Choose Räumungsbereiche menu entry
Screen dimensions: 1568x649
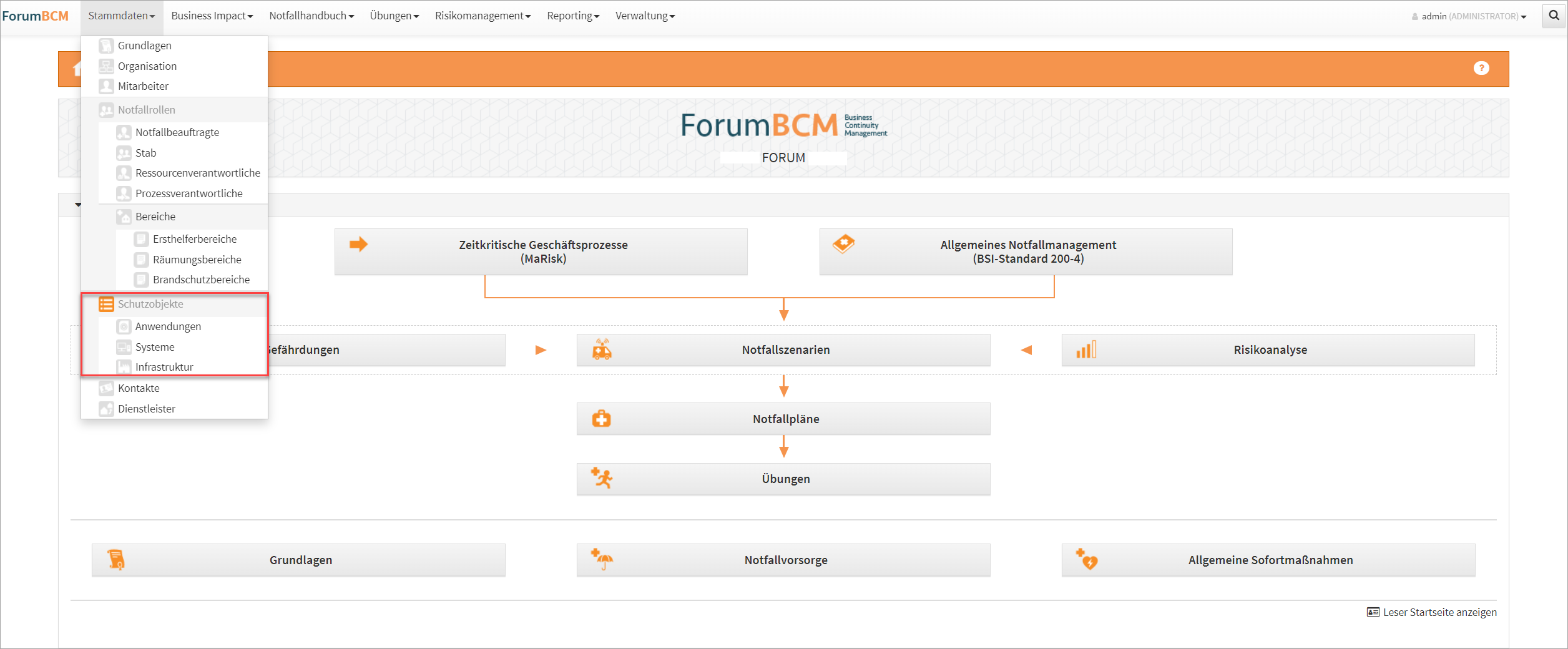(x=192, y=260)
